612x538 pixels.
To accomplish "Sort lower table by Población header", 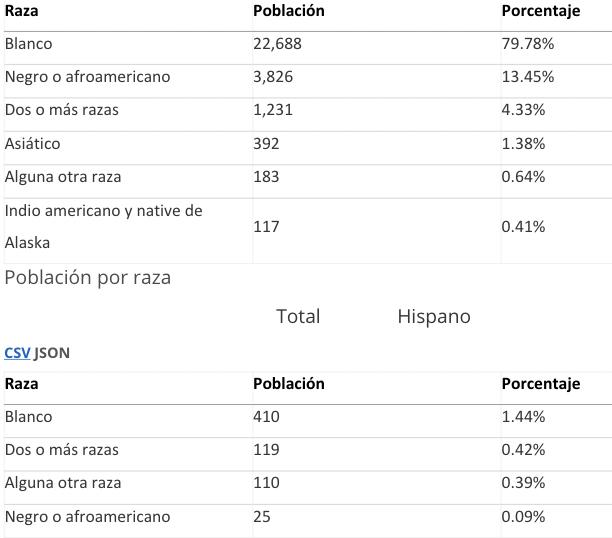I will (289, 384).
